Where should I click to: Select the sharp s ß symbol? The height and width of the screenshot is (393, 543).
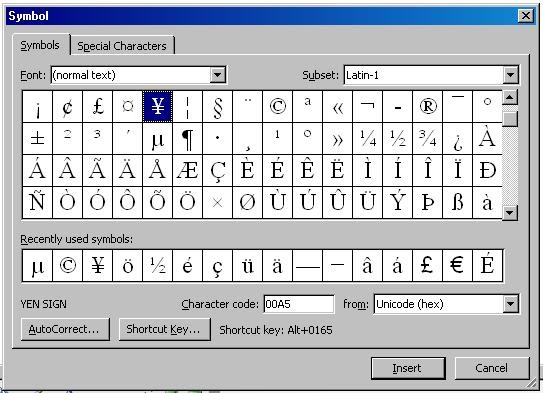[x=458, y=203]
